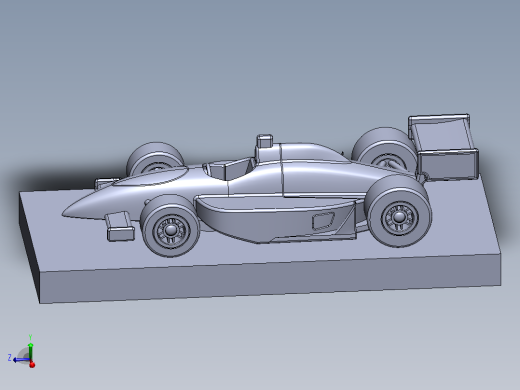Click the red X-axis ball of the triad
Screen dimensions: 520x390
[32, 365]
